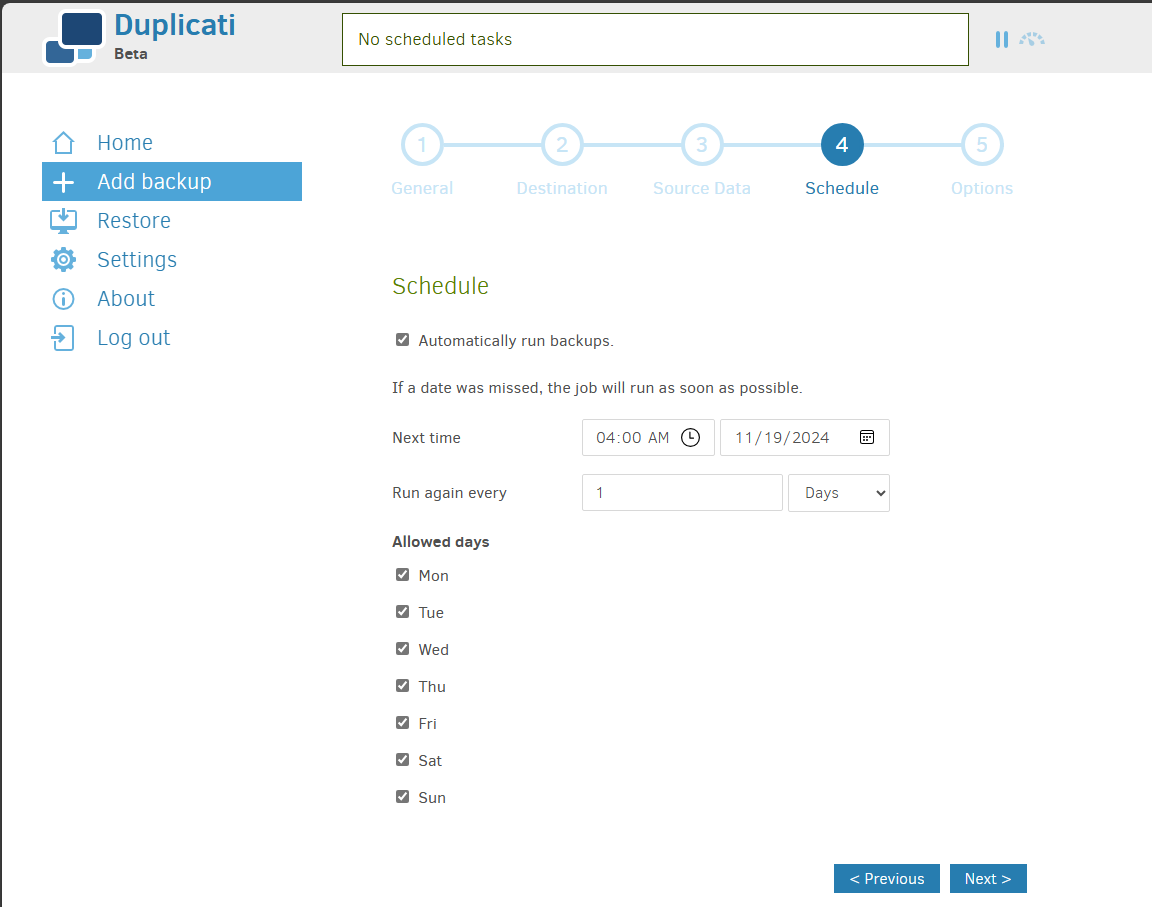
Task: Uncheck the Sat allowed day
Action: (402, 760)
